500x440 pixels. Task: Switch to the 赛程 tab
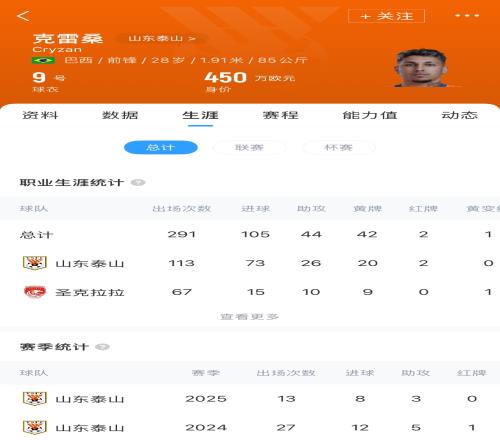point(281,115)
